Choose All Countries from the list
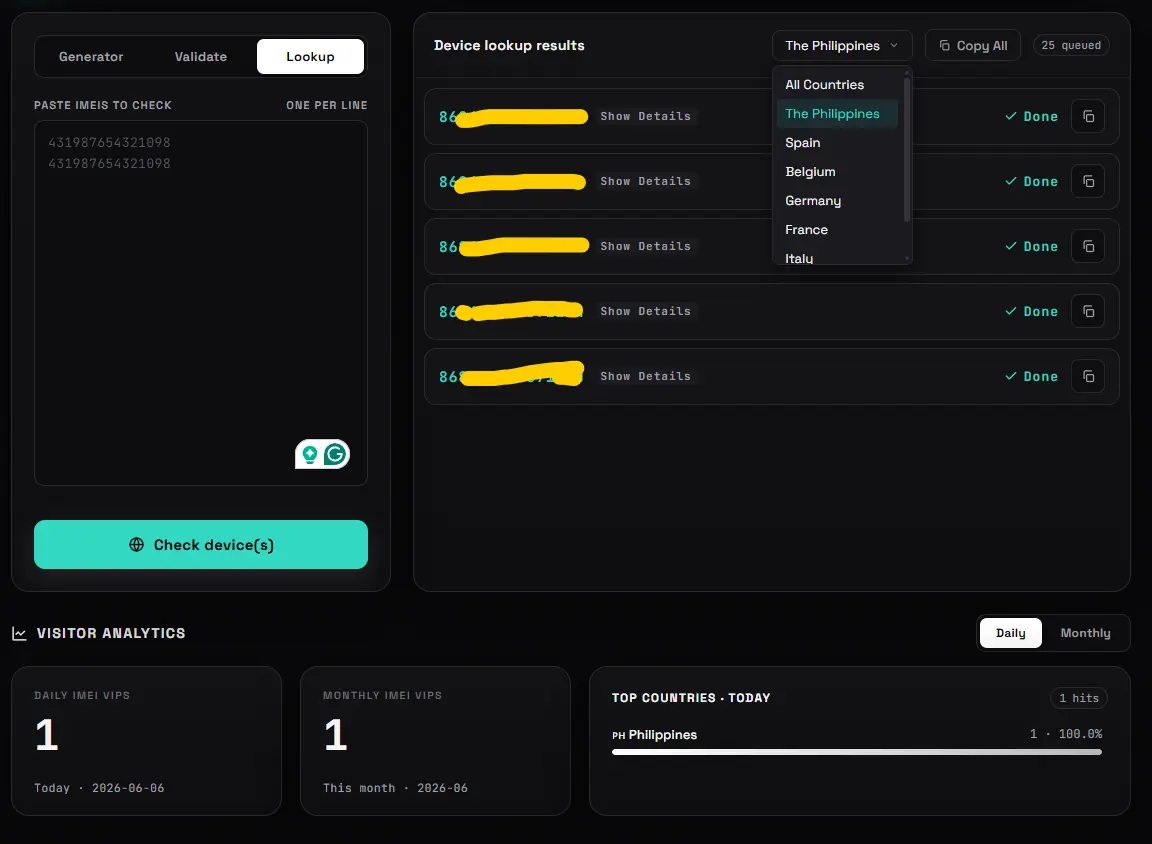The image size is (1152, 844). click(838, 84)
